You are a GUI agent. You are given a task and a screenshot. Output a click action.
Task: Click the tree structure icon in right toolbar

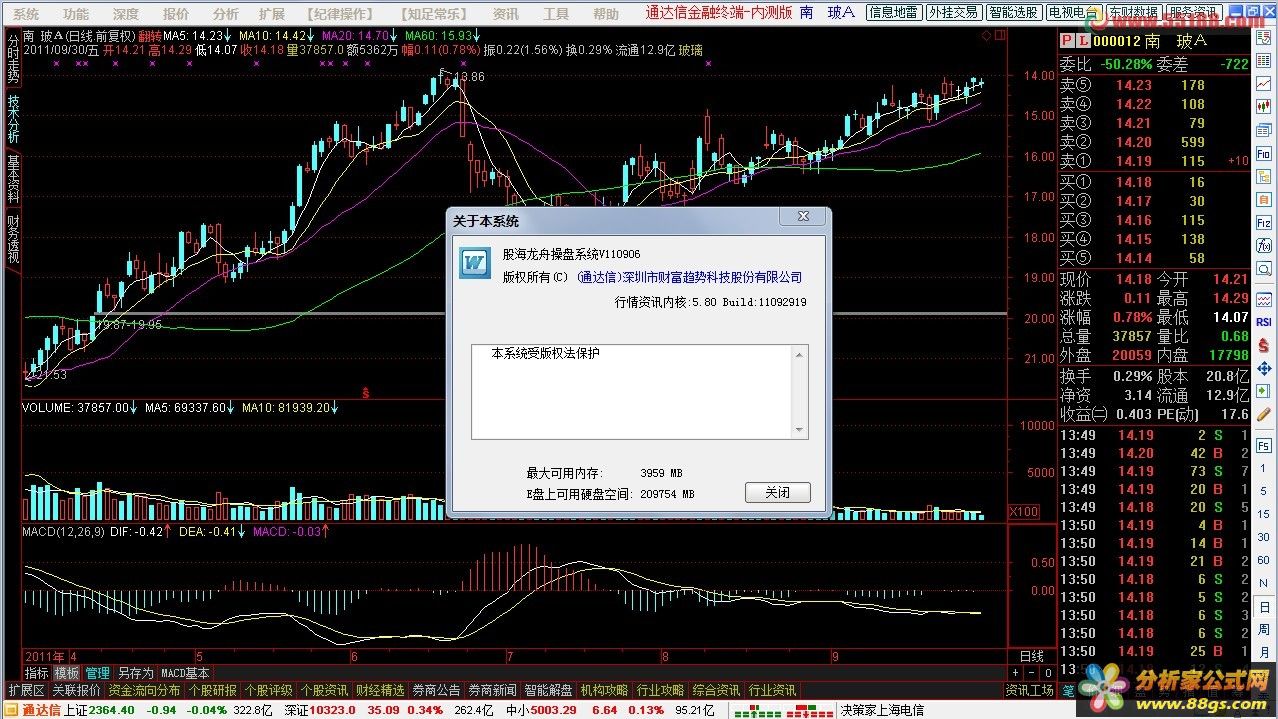click(x=1264, y=177)
